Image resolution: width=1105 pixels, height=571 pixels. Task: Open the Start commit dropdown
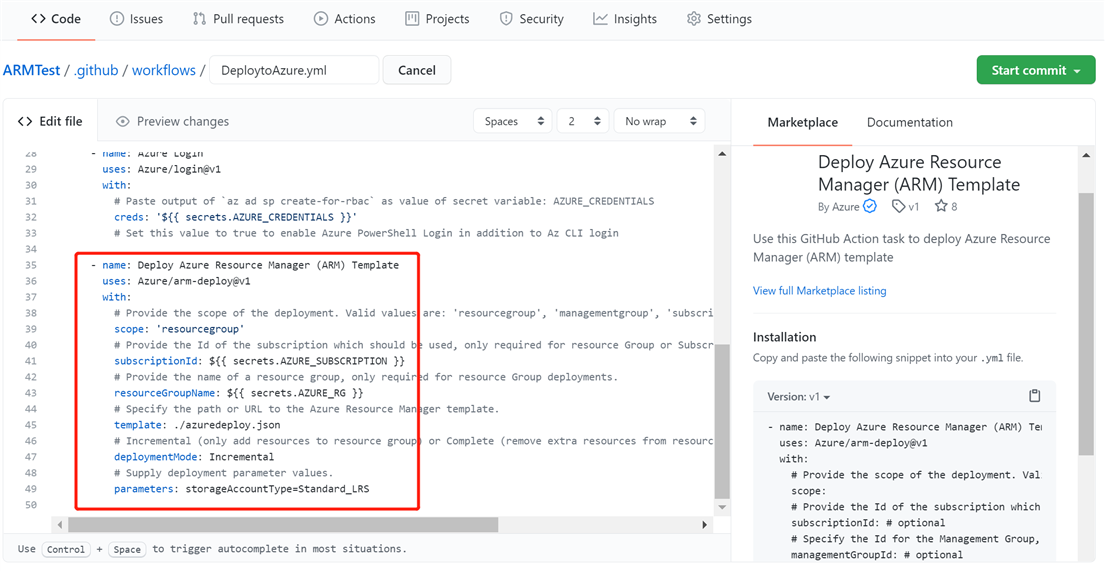(1036, 70)
